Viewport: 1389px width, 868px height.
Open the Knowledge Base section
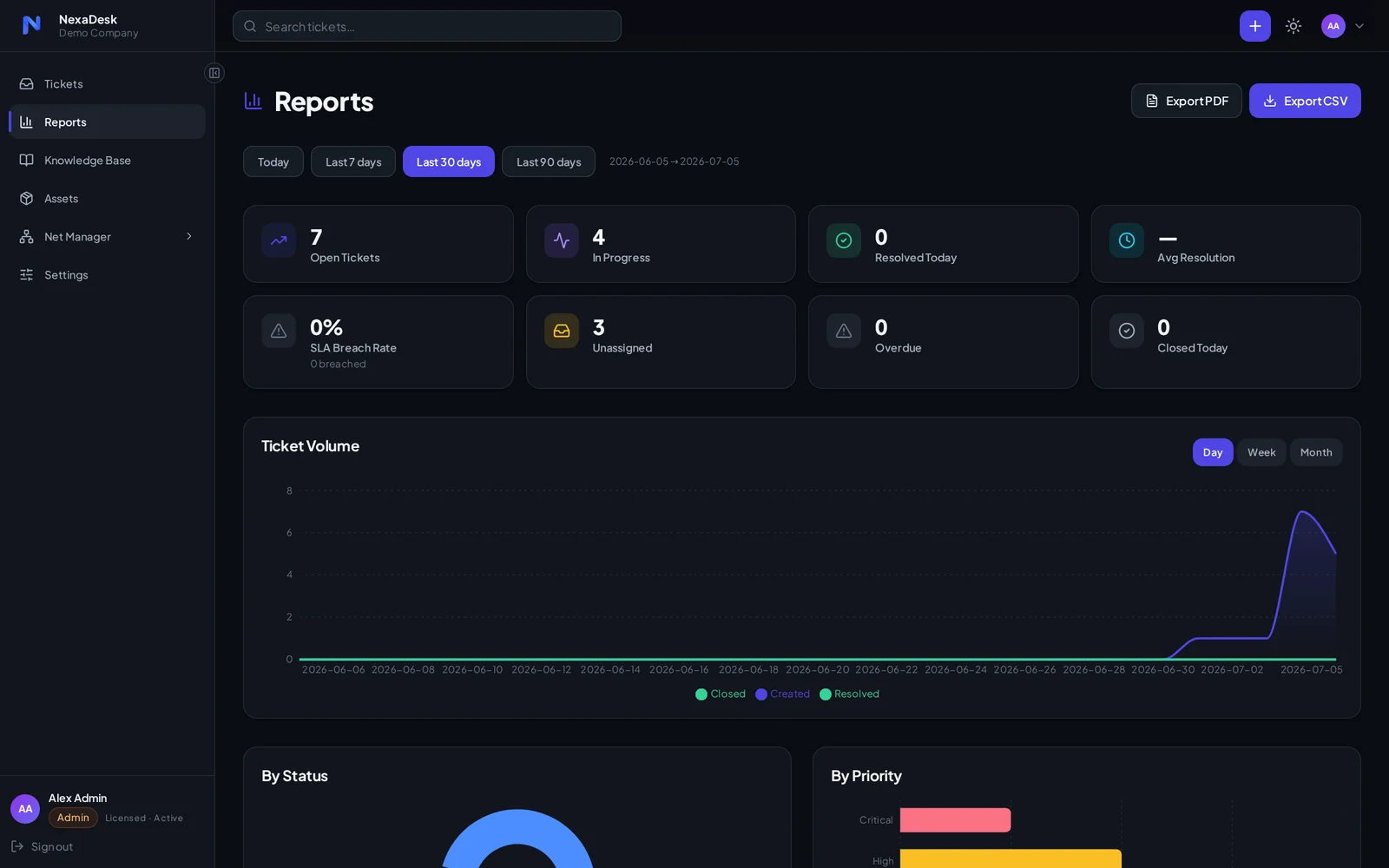tap(107, 161)
